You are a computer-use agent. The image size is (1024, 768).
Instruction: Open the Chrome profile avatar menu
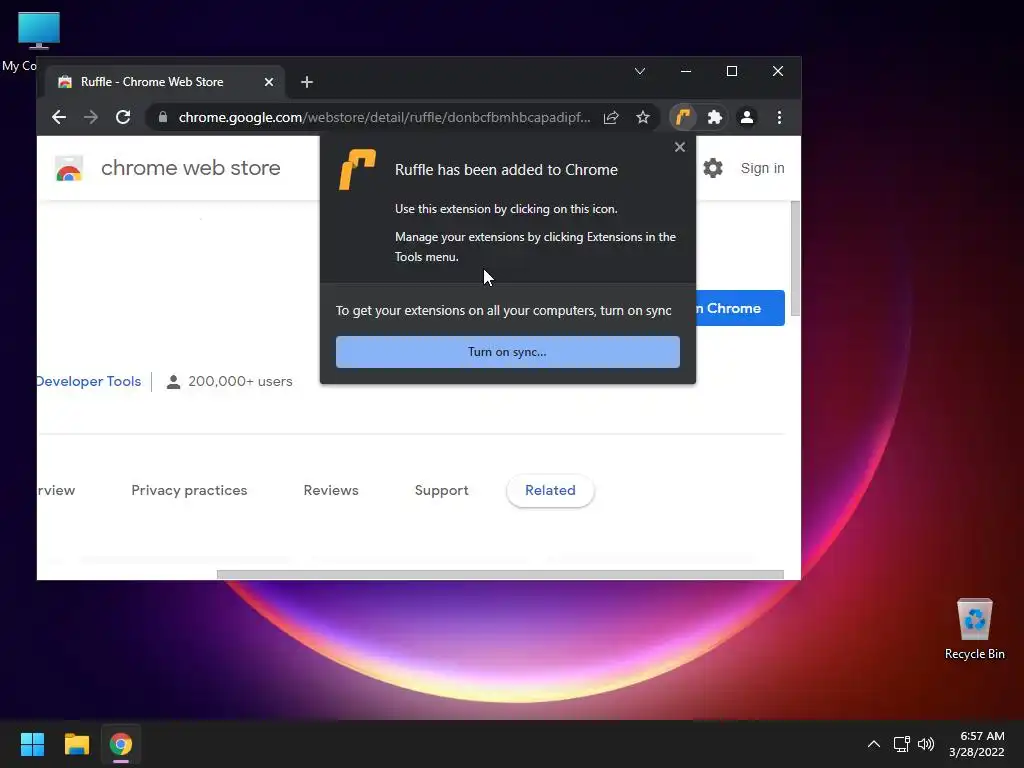746,118
